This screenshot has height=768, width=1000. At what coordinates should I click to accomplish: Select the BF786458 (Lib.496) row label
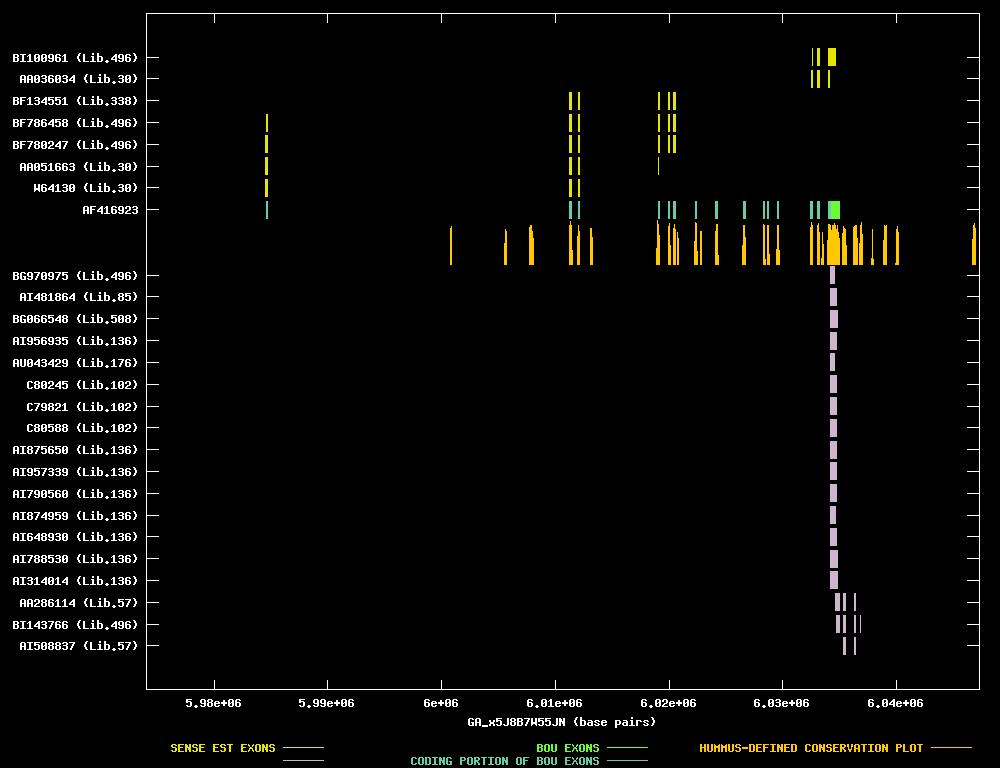(x=75, y=123)
